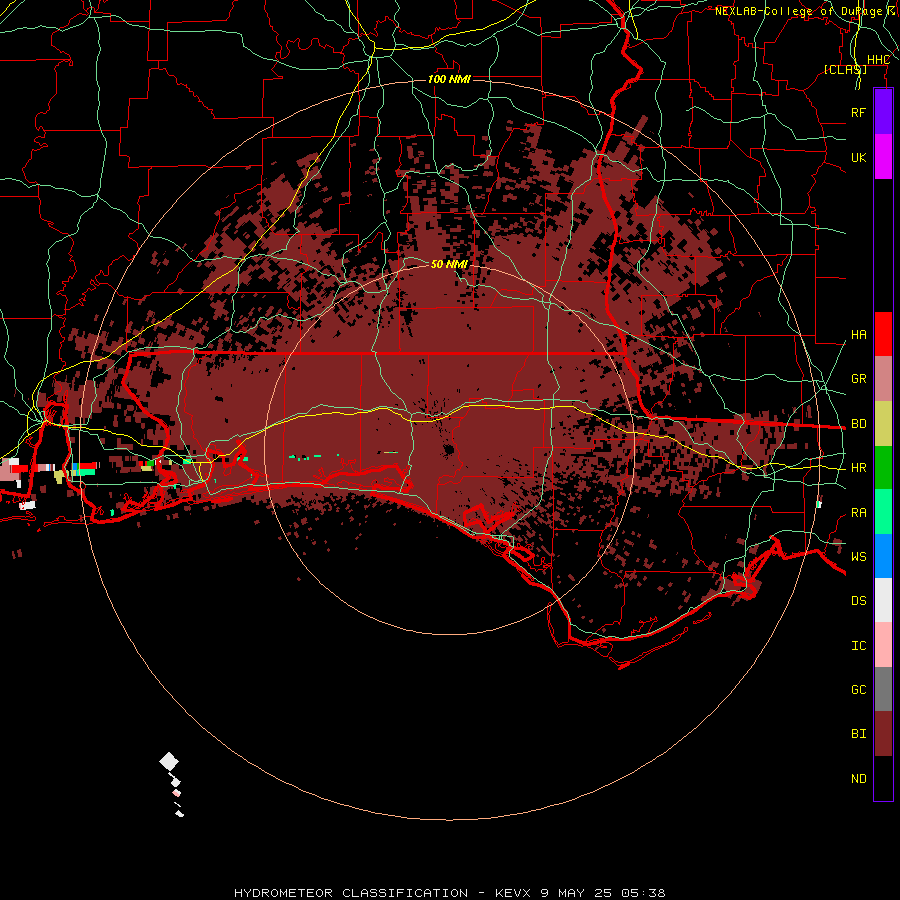
Task: Click the BD legend label
Action: pos(858,424)
